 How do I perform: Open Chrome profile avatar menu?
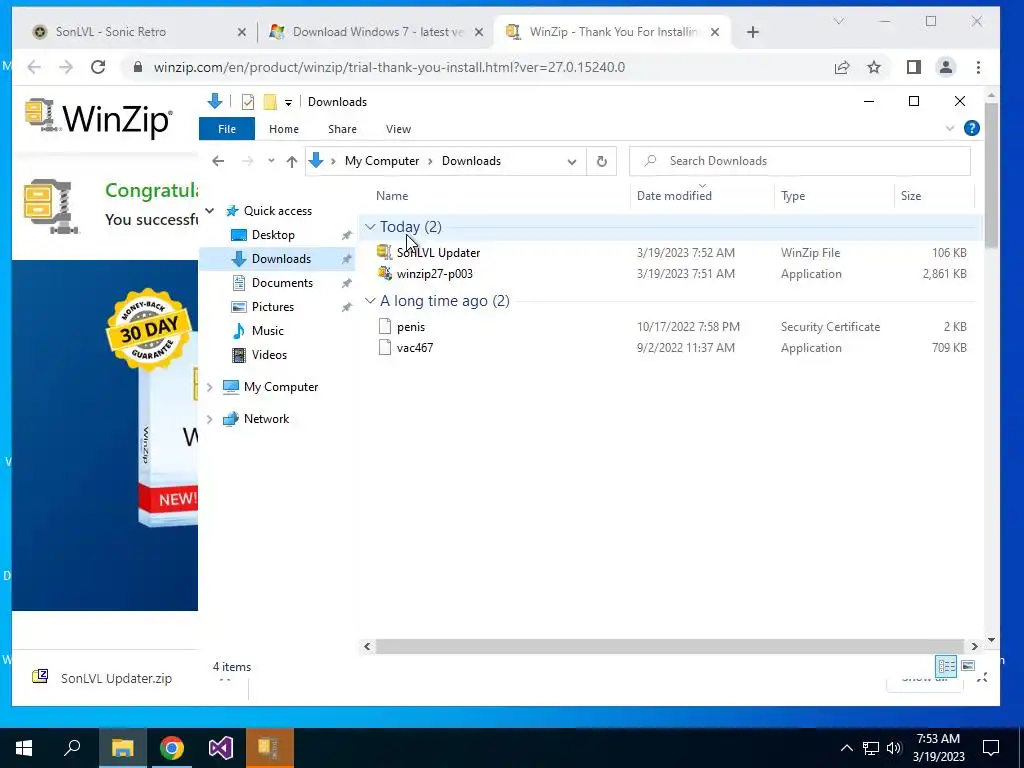(x=946, y=67)
